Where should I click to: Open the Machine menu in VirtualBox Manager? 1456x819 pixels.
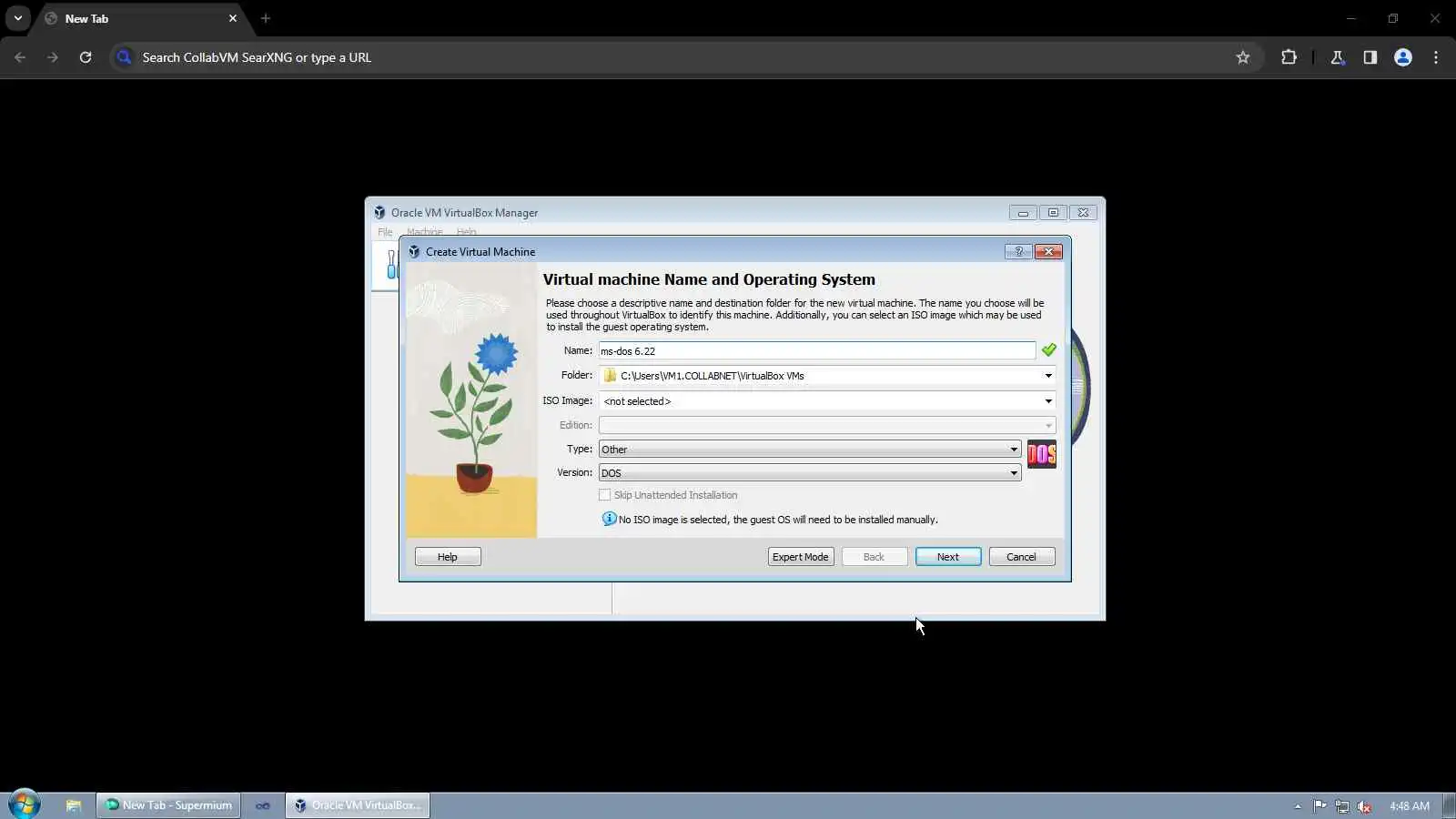point(424,232)
